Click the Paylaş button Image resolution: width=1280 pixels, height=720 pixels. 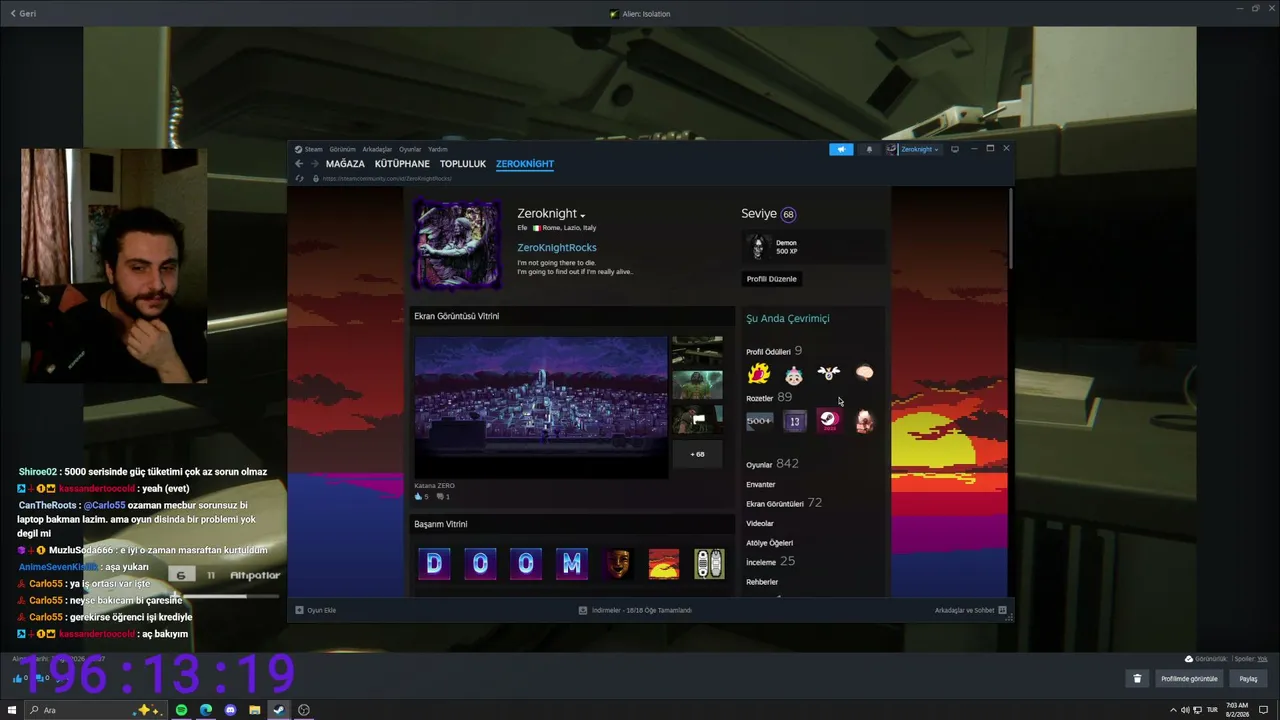click(1248, 679)
